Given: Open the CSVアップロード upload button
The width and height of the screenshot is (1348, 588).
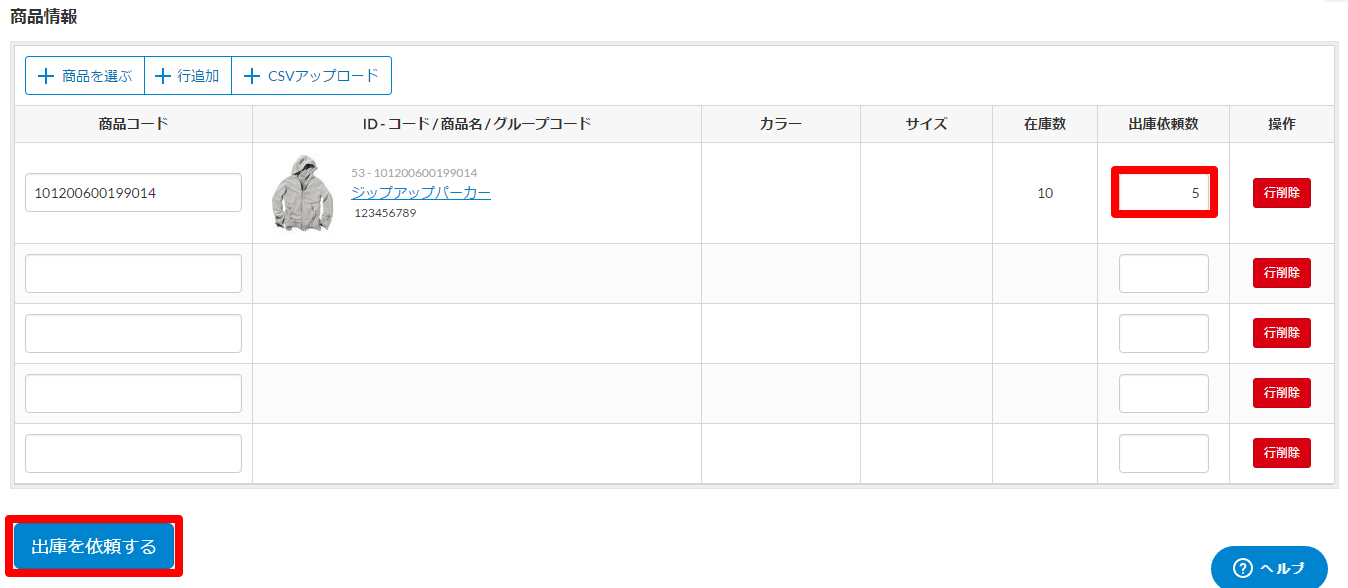Looking at the screenshot, I should [311, 76].
